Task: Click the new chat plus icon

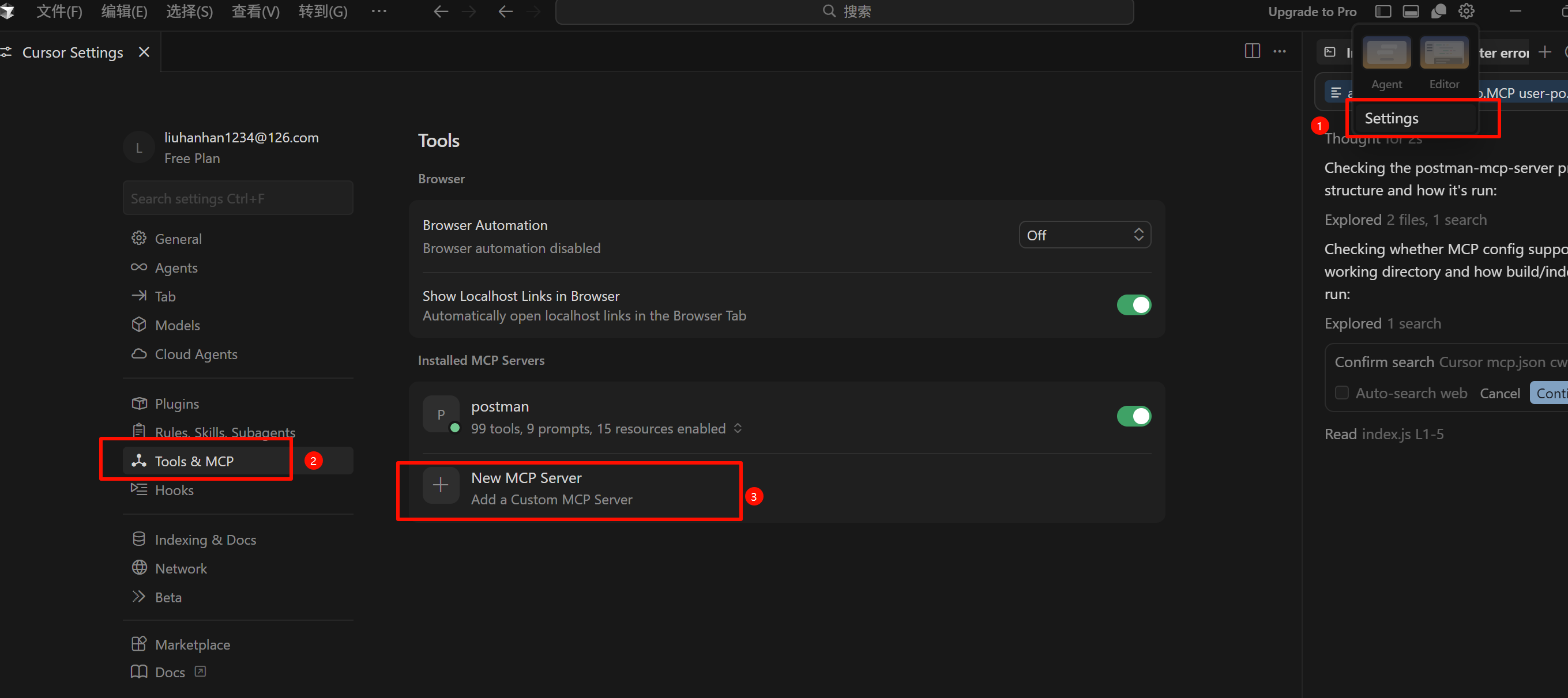Action: click(x=1544, y=52)
